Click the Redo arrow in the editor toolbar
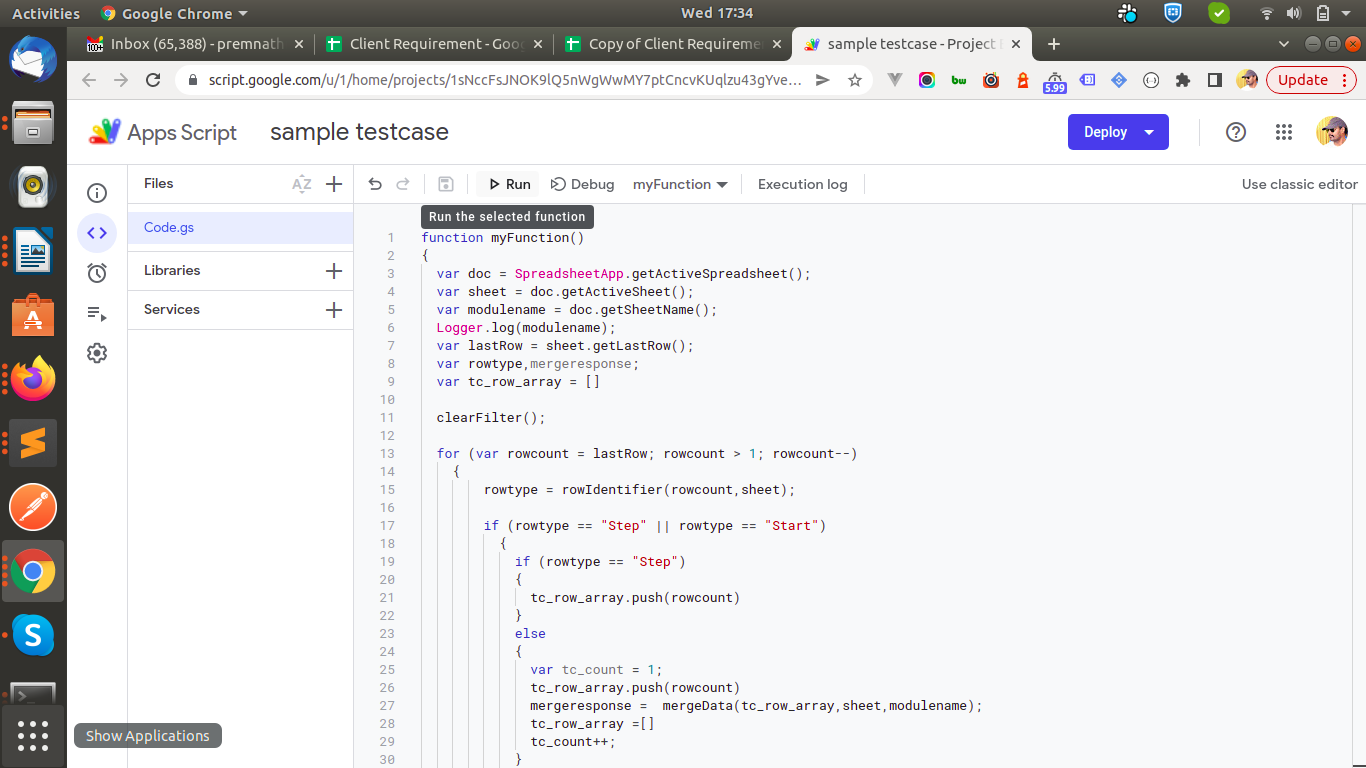The width and height of the screenshot is (1366, 768). [x=403, y=184]
